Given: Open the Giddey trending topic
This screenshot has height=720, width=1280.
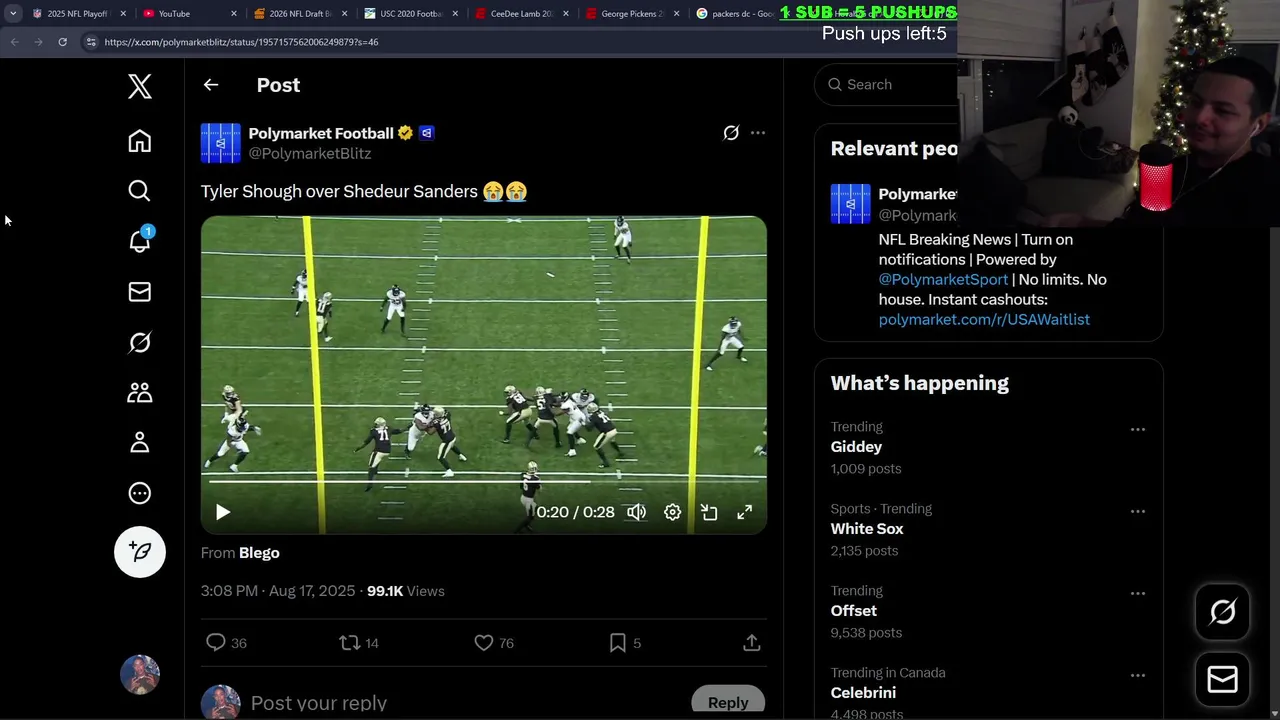Looking at the screenshot, I should 856,447.
